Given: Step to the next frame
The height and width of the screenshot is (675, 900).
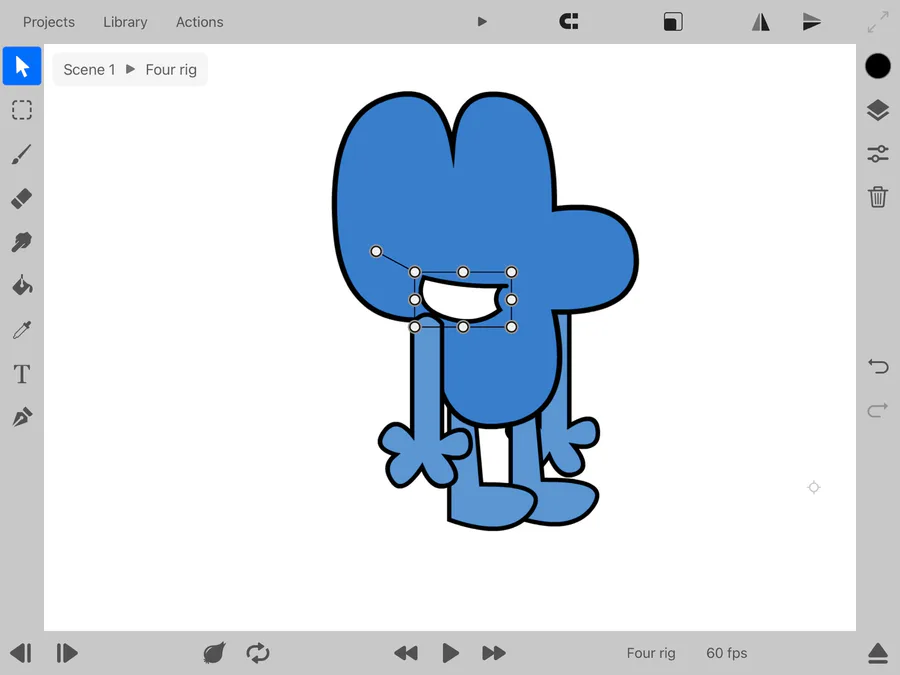Looking at the screenshot, I should pos(67,653).
